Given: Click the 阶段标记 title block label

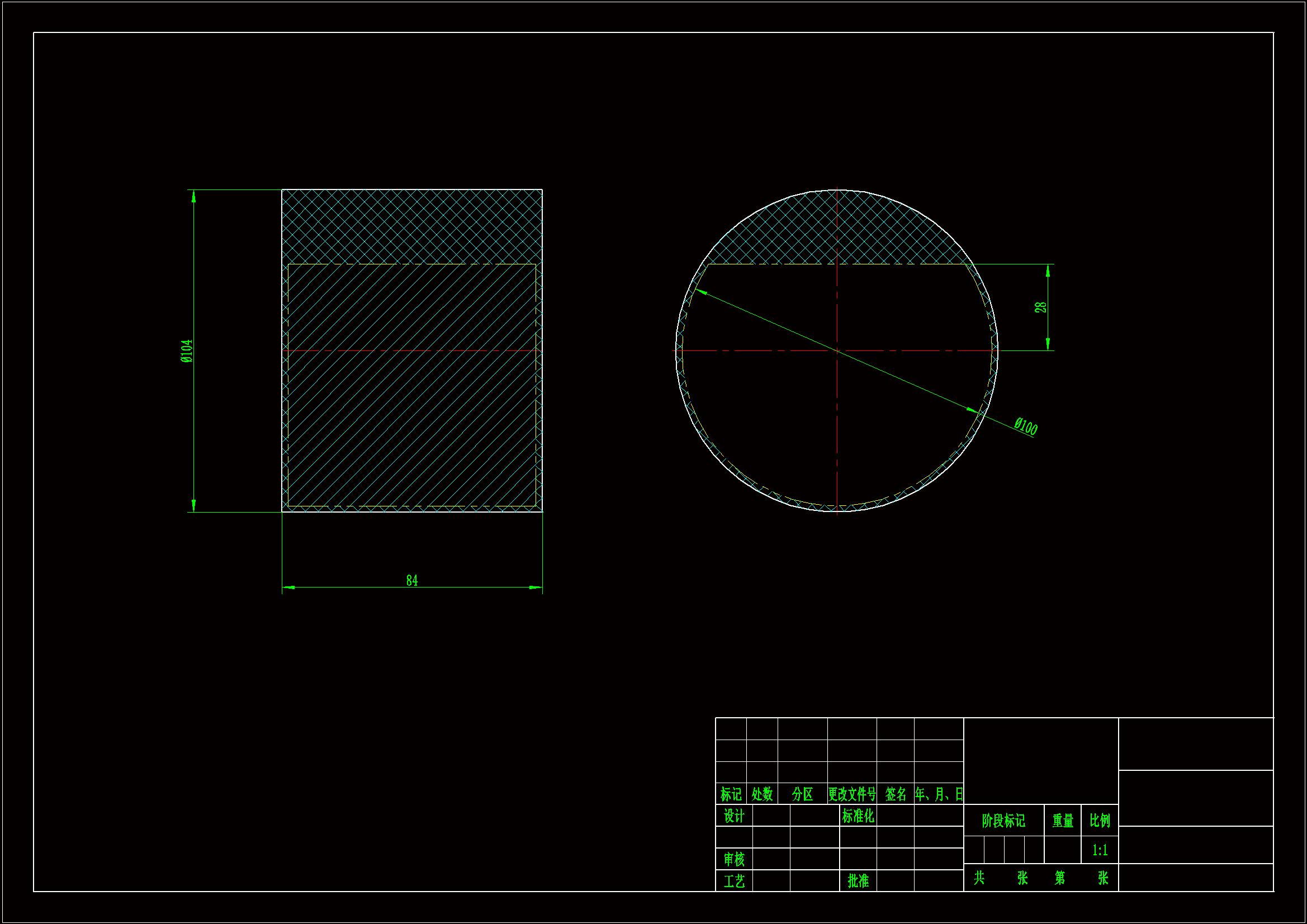Looking at the screenshot, I should (1003, 821).
